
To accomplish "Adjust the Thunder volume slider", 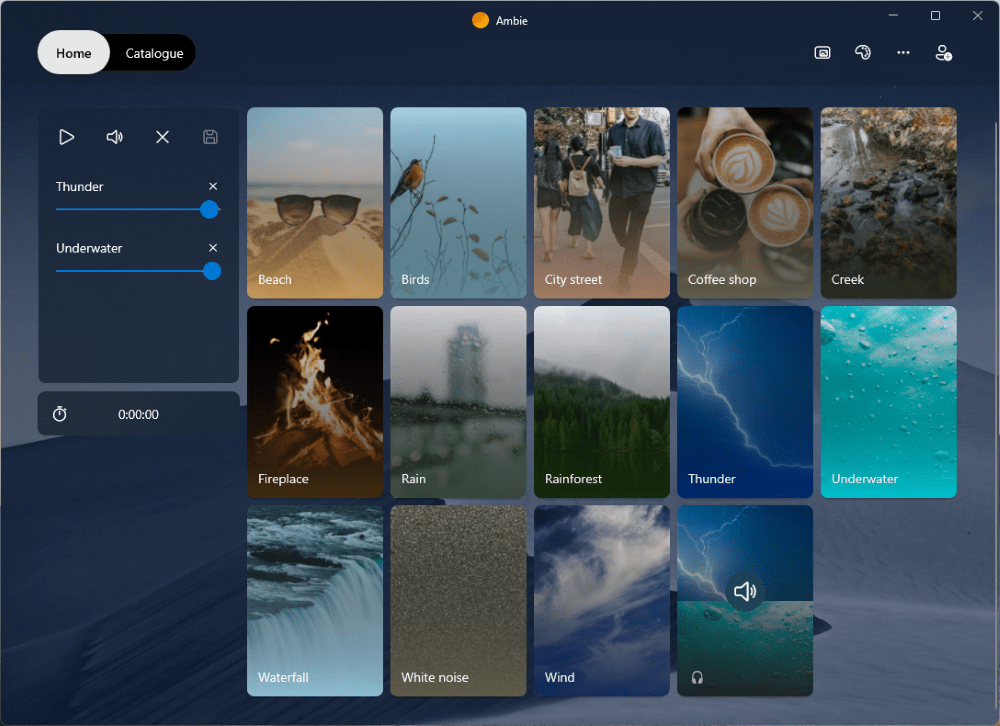I will [x=138, y=209].
